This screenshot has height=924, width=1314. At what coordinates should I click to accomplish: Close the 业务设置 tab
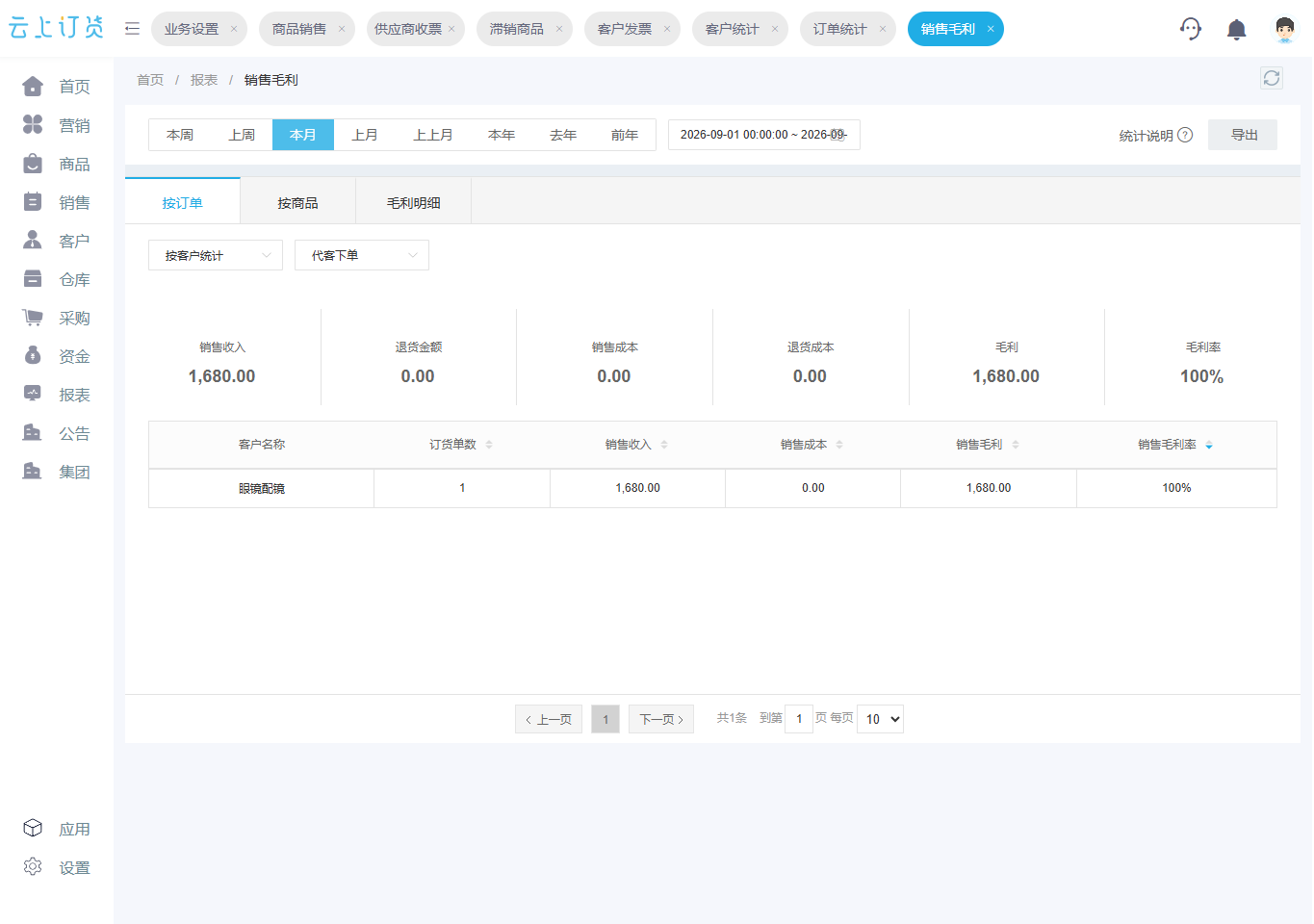click(234, 29)
